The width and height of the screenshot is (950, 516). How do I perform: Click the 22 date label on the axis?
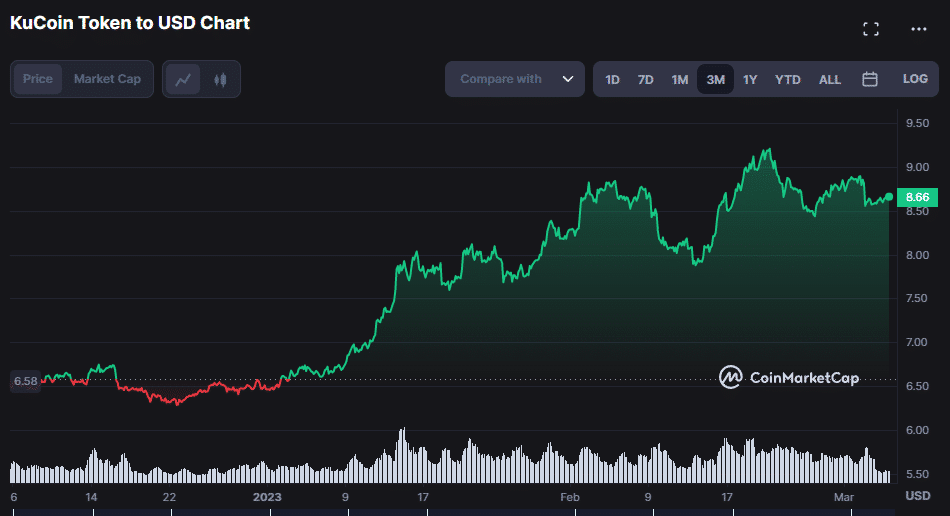coord(169,497)
